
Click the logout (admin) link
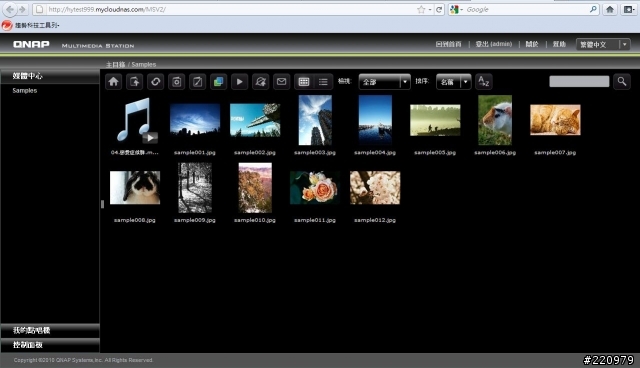pyautogui.click(x=493, y=44)
